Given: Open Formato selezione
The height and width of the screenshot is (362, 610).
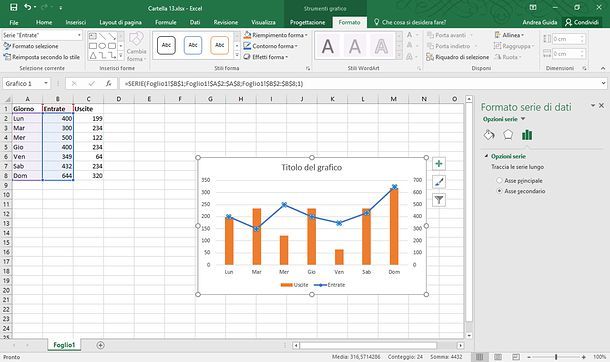Looking at the screenshot, I should 31,46.
